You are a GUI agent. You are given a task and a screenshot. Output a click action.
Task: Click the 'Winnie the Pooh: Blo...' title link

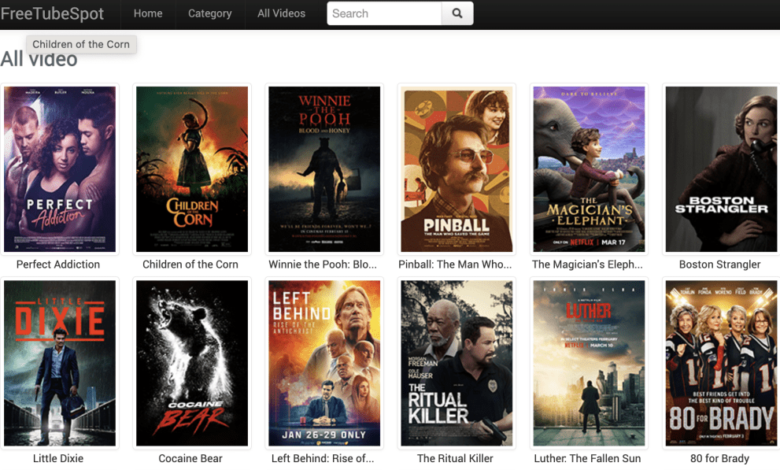[323, 265]
